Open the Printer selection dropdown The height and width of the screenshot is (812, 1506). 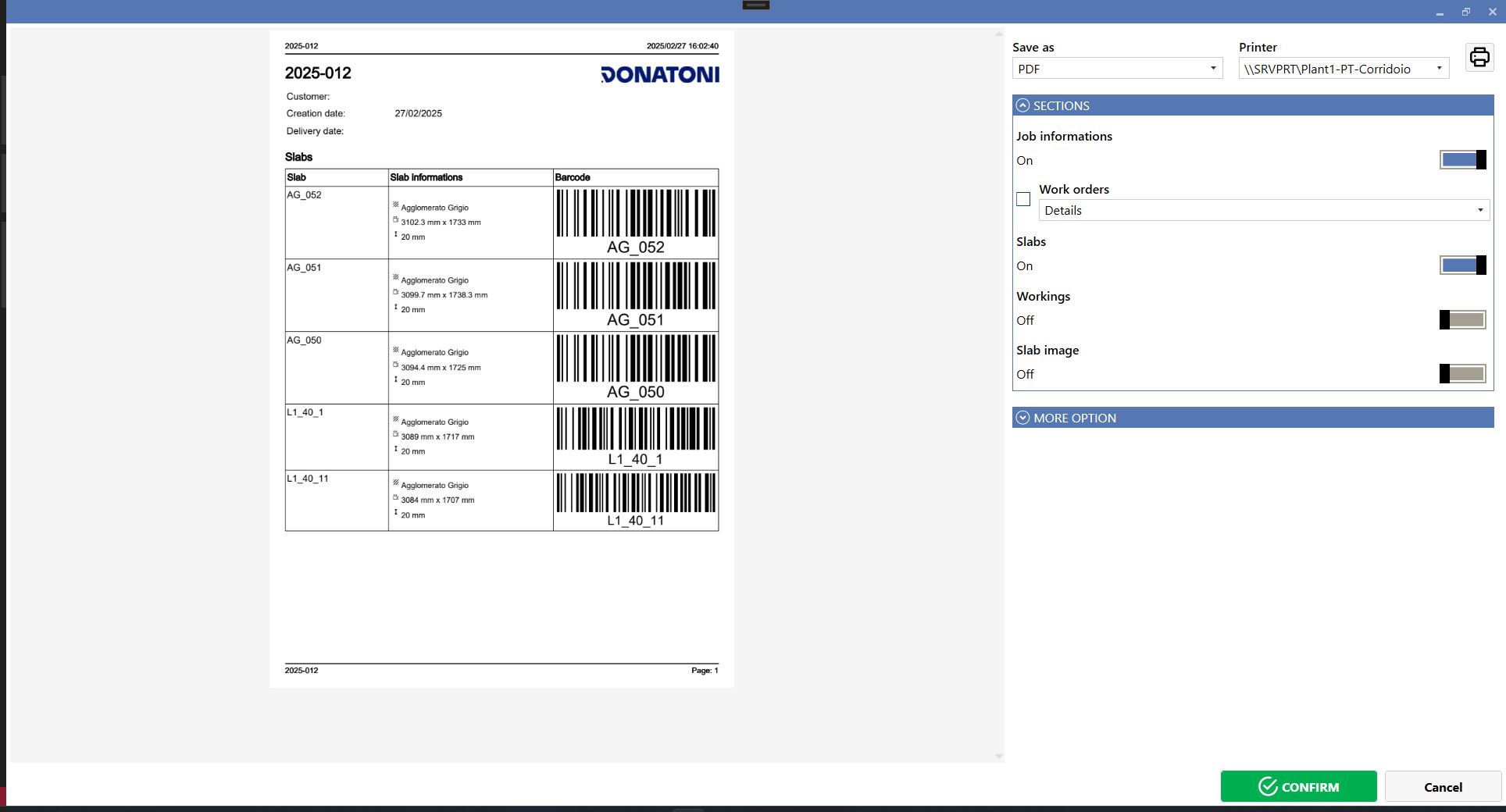pyautogui.click(x=1344, y=69)
